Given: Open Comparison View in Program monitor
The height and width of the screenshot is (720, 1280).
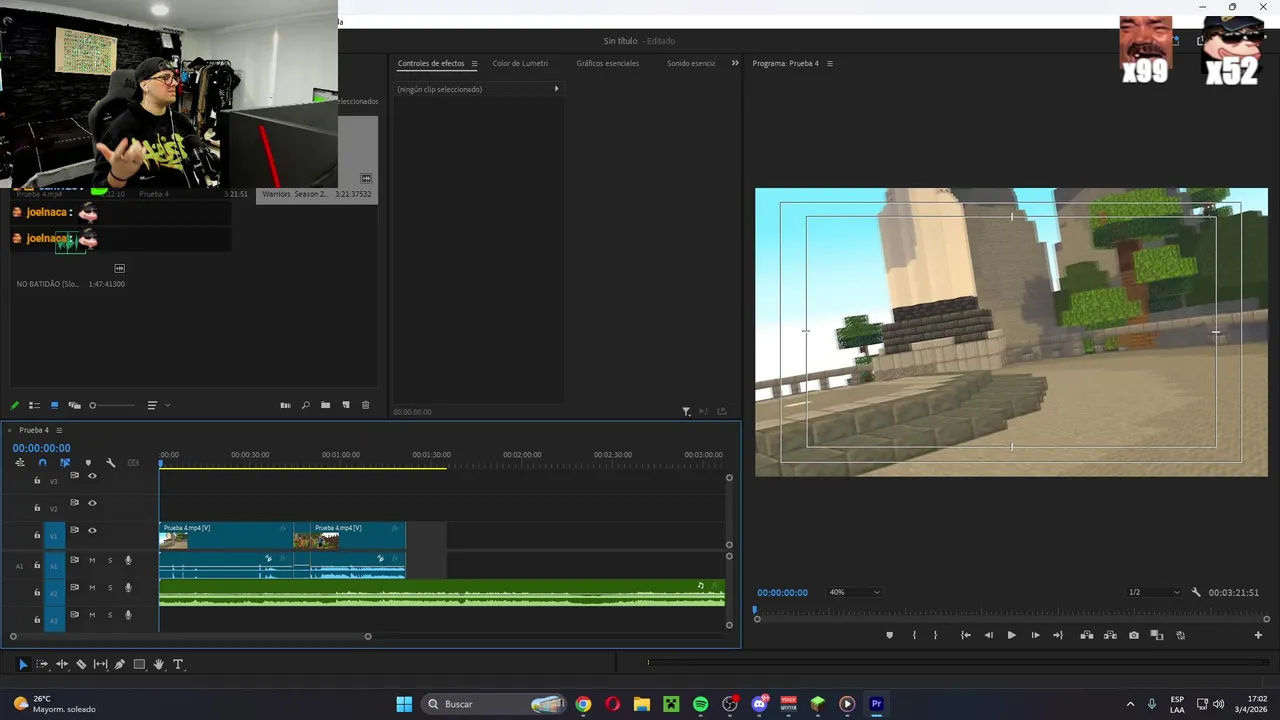Looking at the screenshot, I should click(1157, 635).
